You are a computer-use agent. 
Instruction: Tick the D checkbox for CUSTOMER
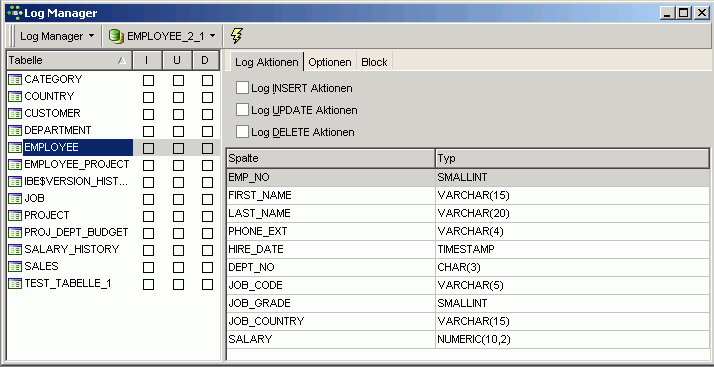[207, 114]
